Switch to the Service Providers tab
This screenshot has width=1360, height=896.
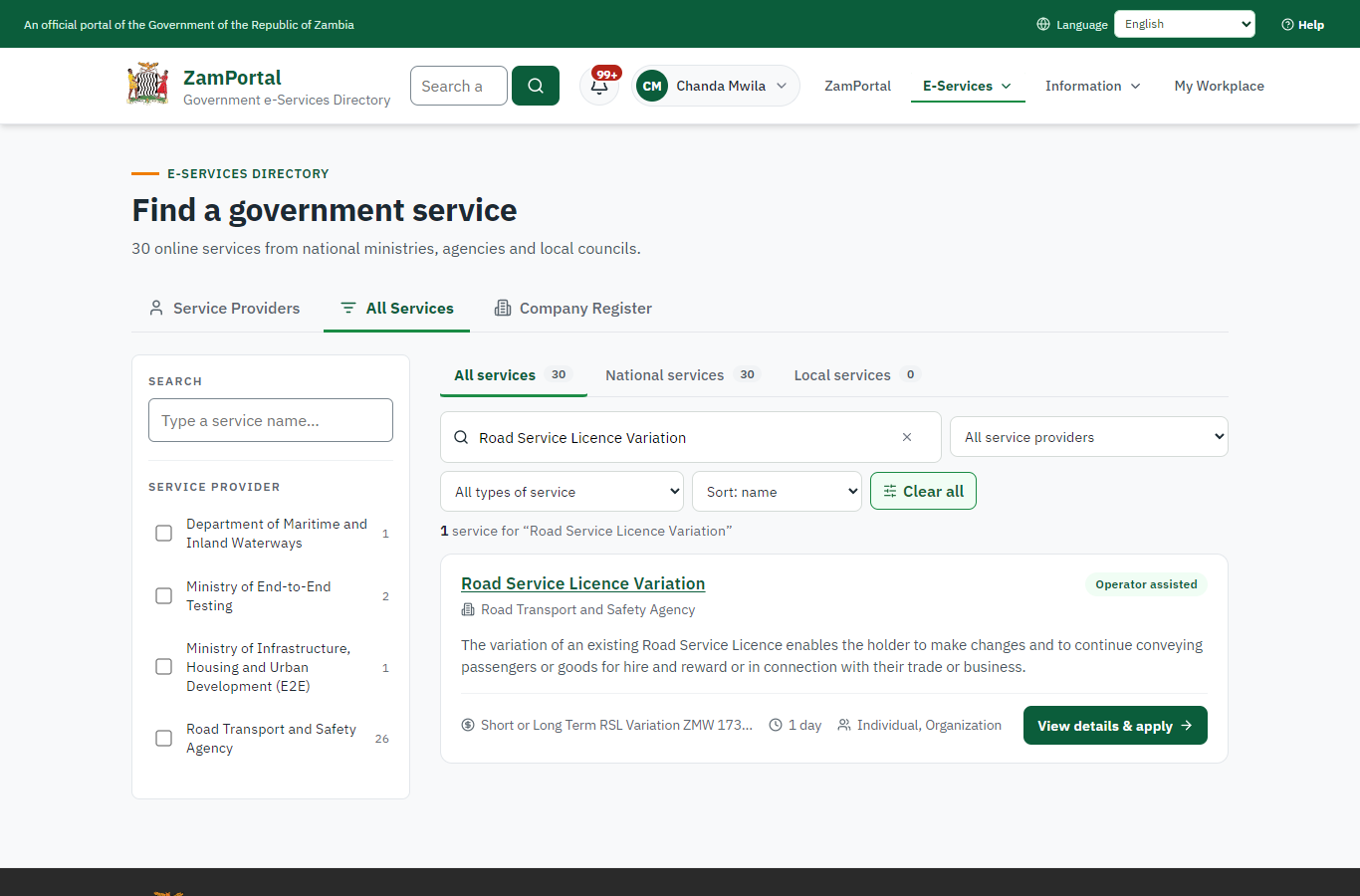pos(224,309)
